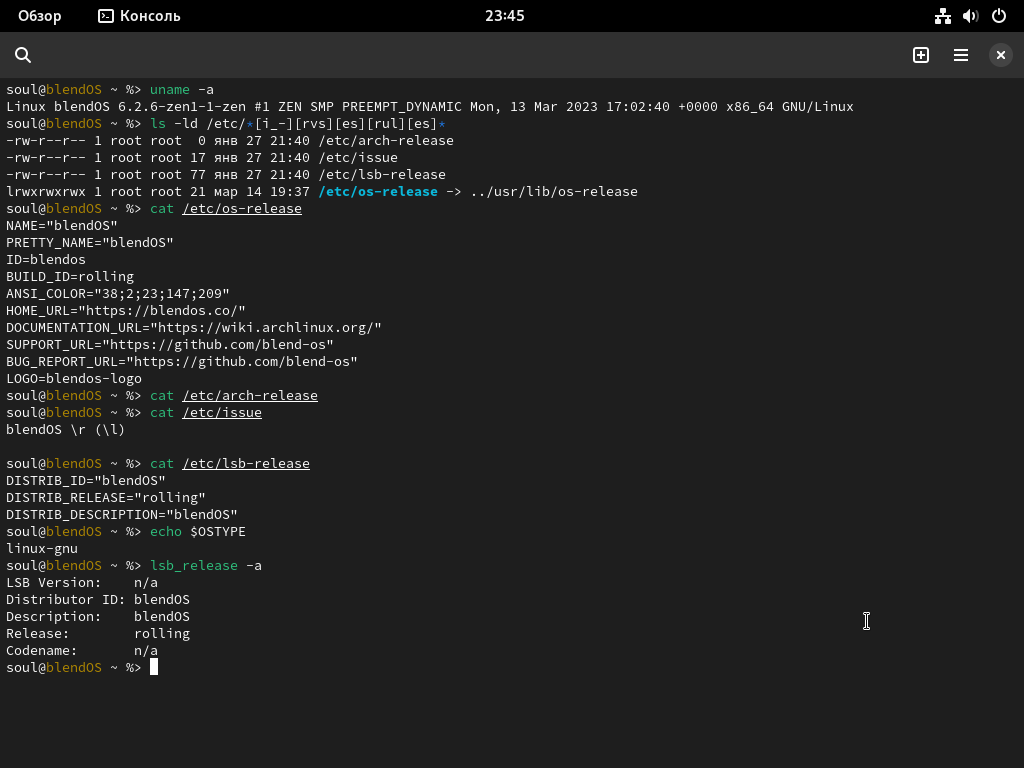
Task: Click the network status icon
Action: pyautogui.click(x=942, y=16)
